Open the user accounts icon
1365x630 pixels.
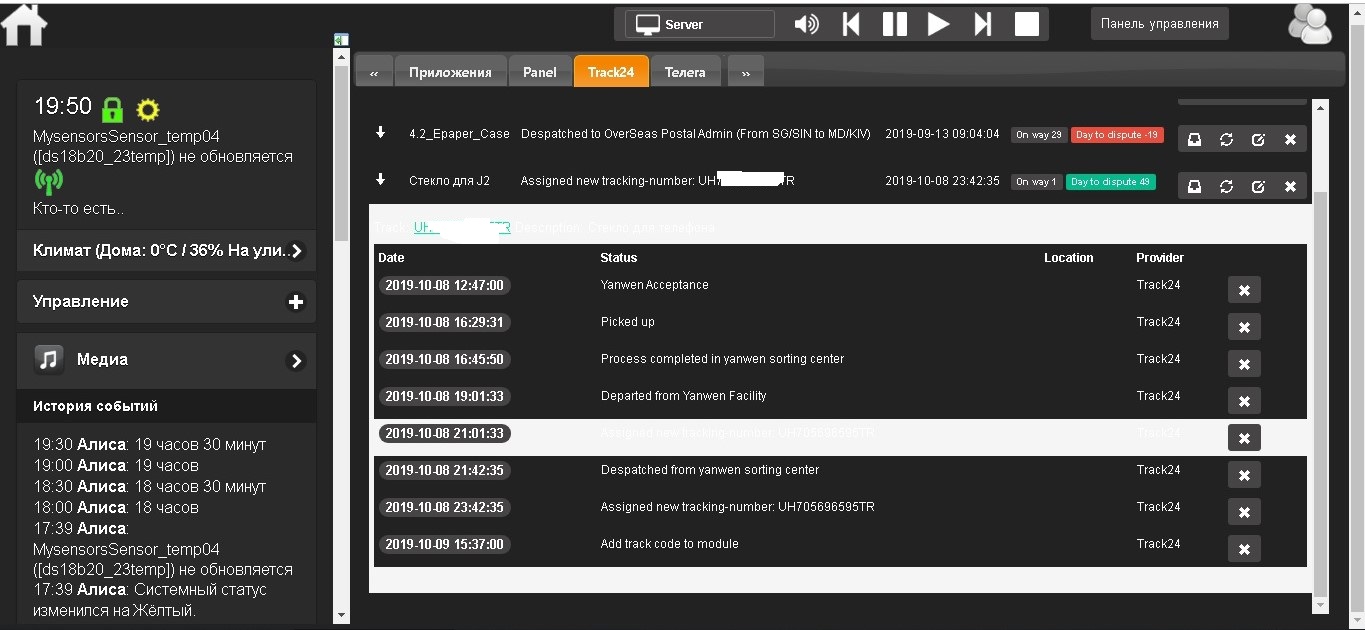click(1309, 25)
